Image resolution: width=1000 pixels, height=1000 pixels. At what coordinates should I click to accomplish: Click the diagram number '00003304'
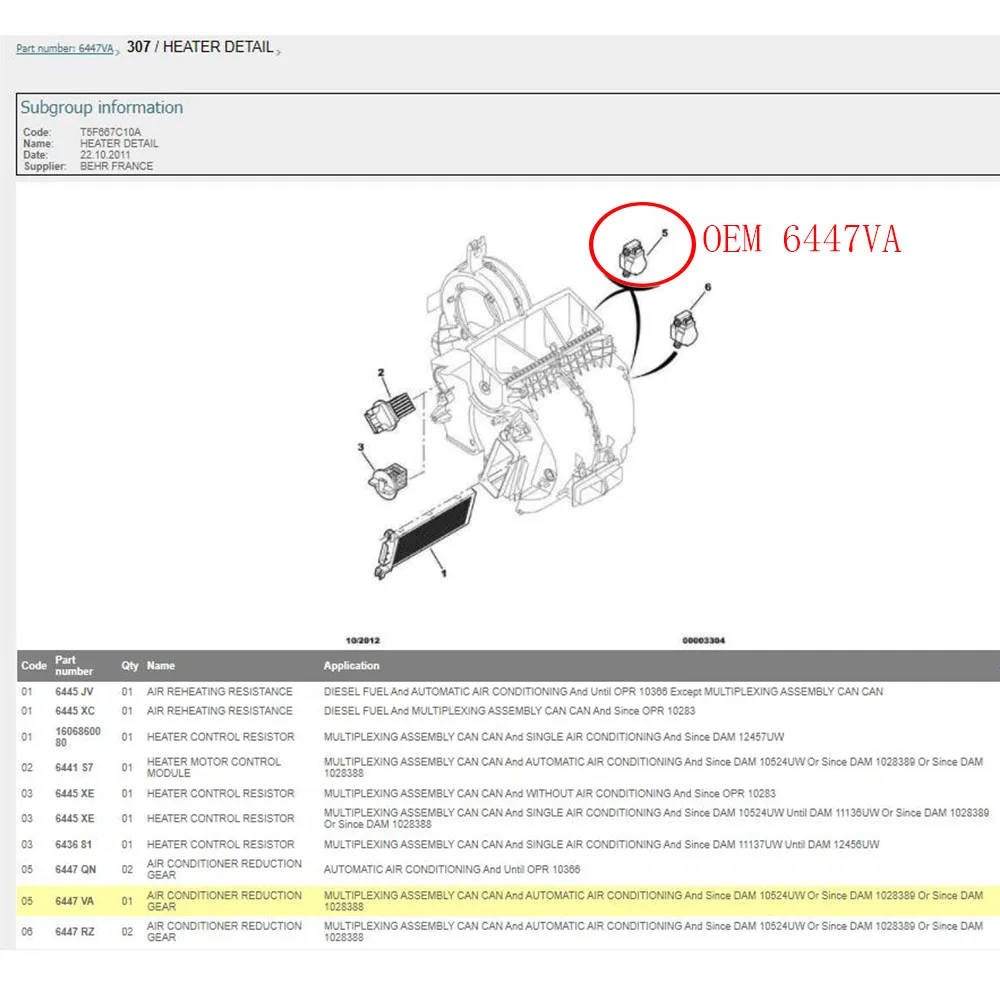click(703, 640)
